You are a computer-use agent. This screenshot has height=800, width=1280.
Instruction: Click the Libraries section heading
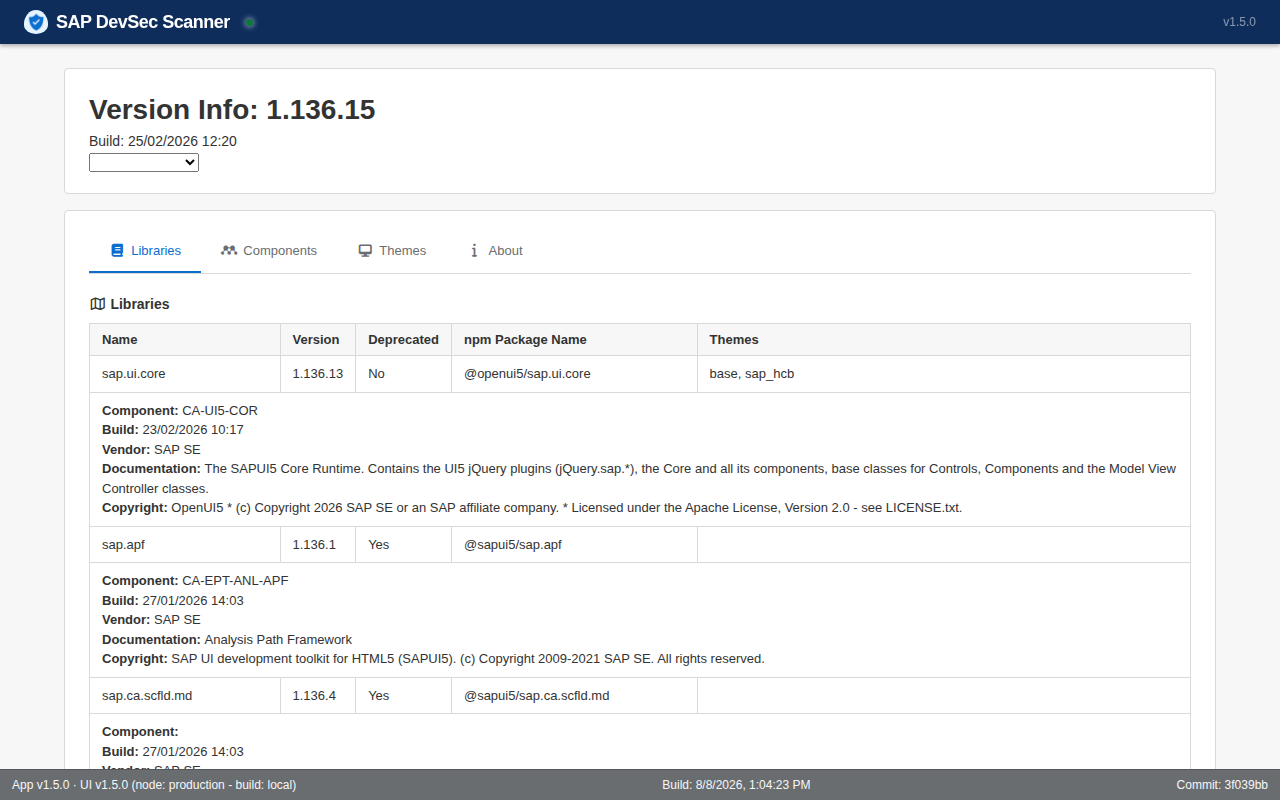tap(130, 304)
